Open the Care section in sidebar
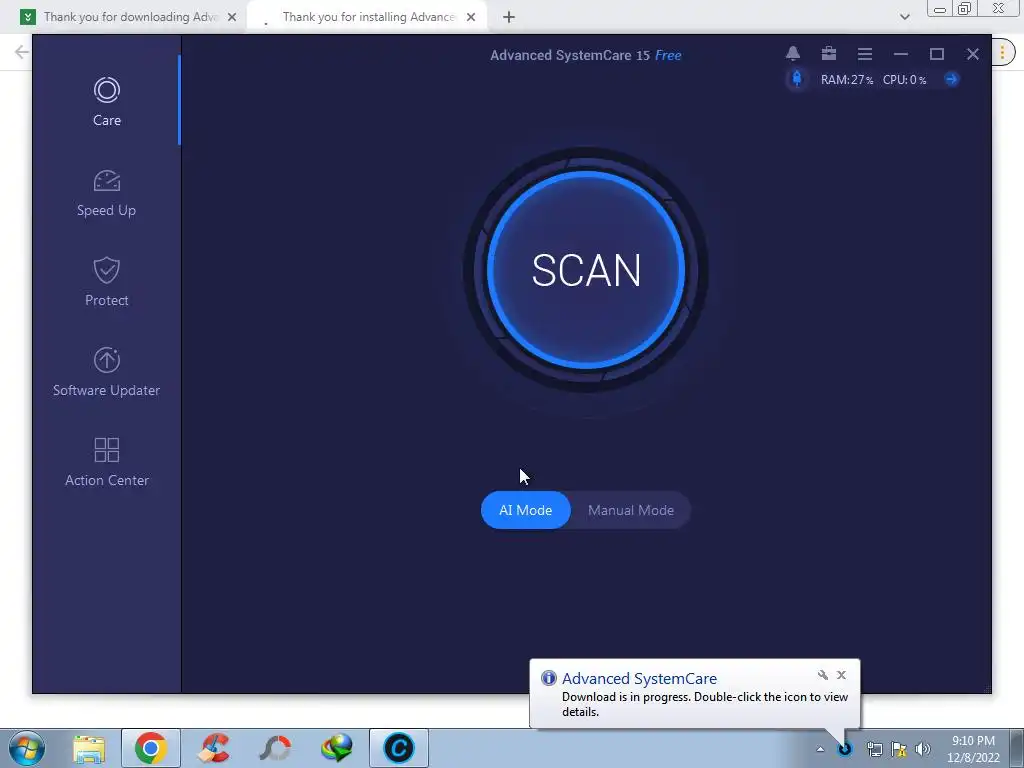 pyautogui.click(x=106, y=102)
